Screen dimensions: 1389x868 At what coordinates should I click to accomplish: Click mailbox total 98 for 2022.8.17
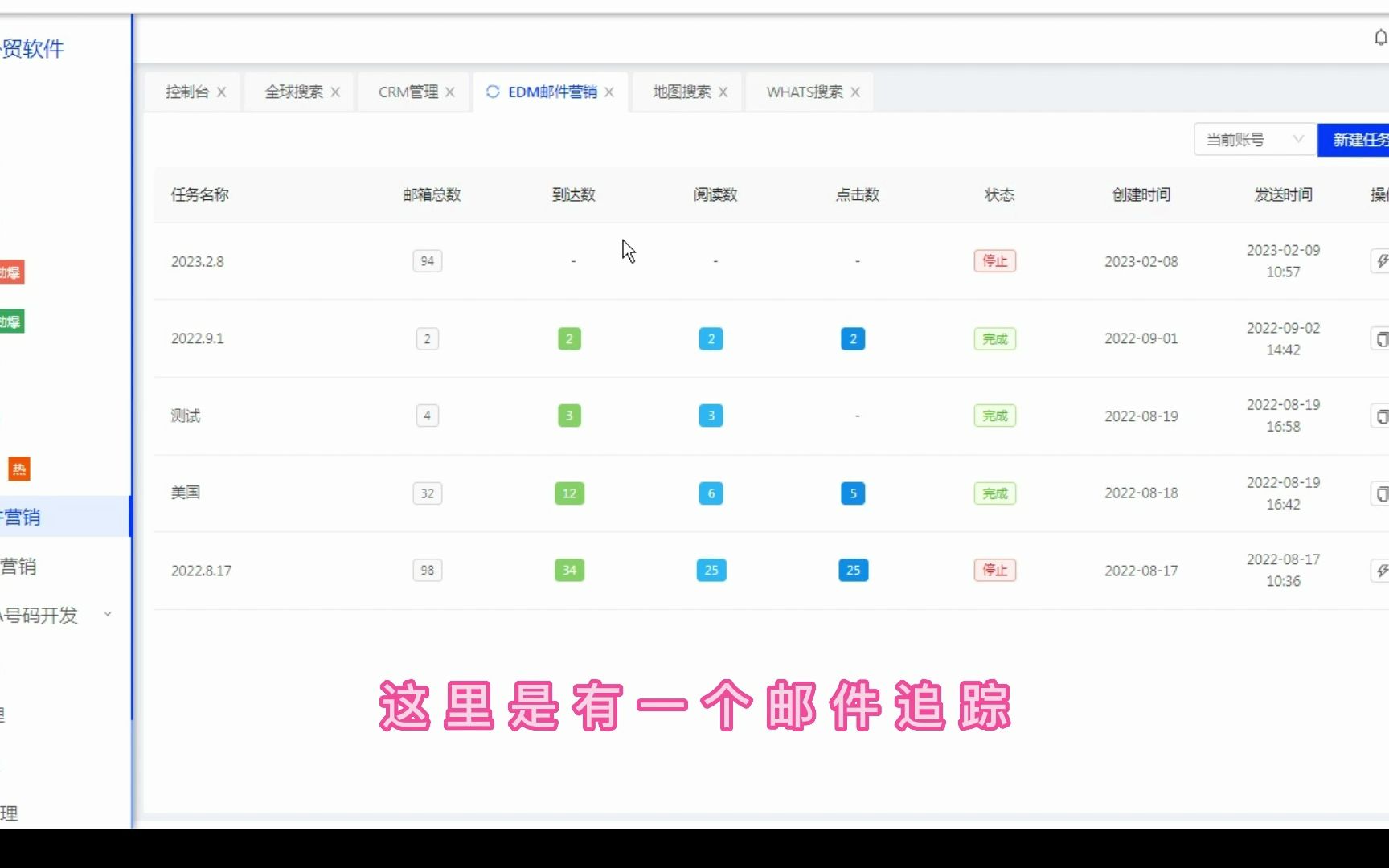tap(428, 571)
